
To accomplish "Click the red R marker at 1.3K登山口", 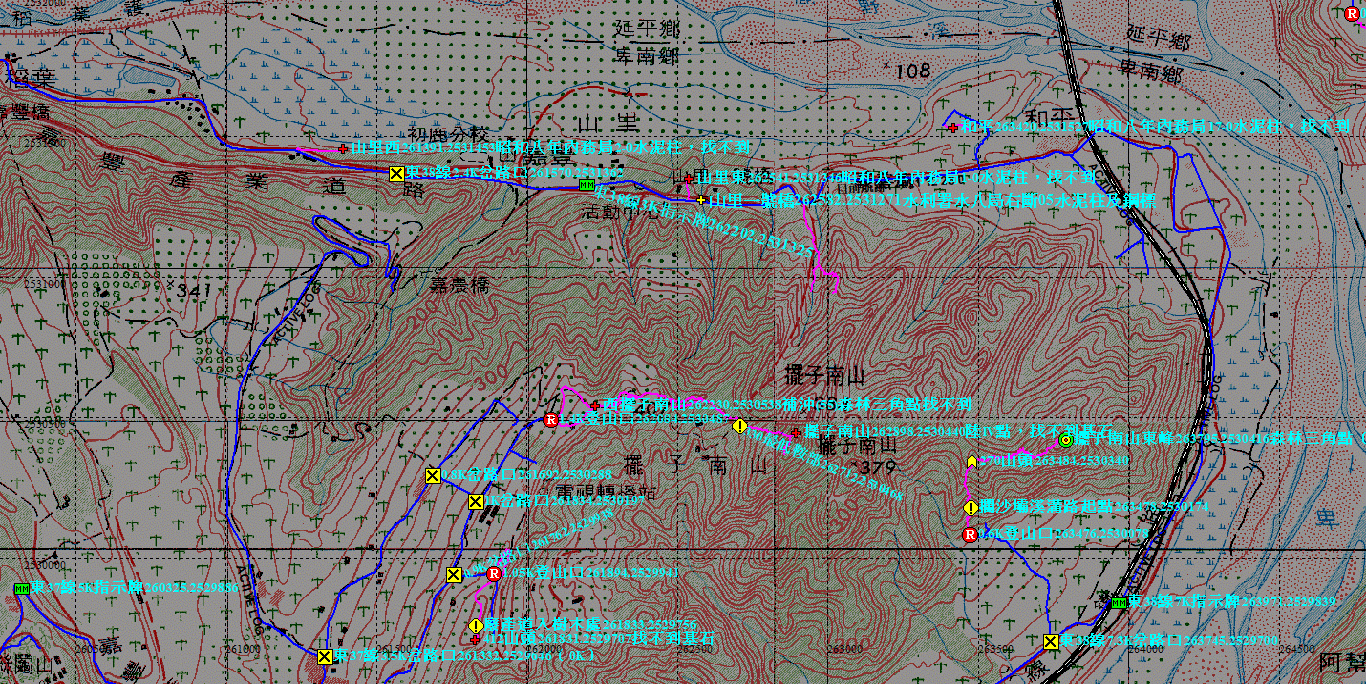I will pyautogui.click(x=550, y=420).
